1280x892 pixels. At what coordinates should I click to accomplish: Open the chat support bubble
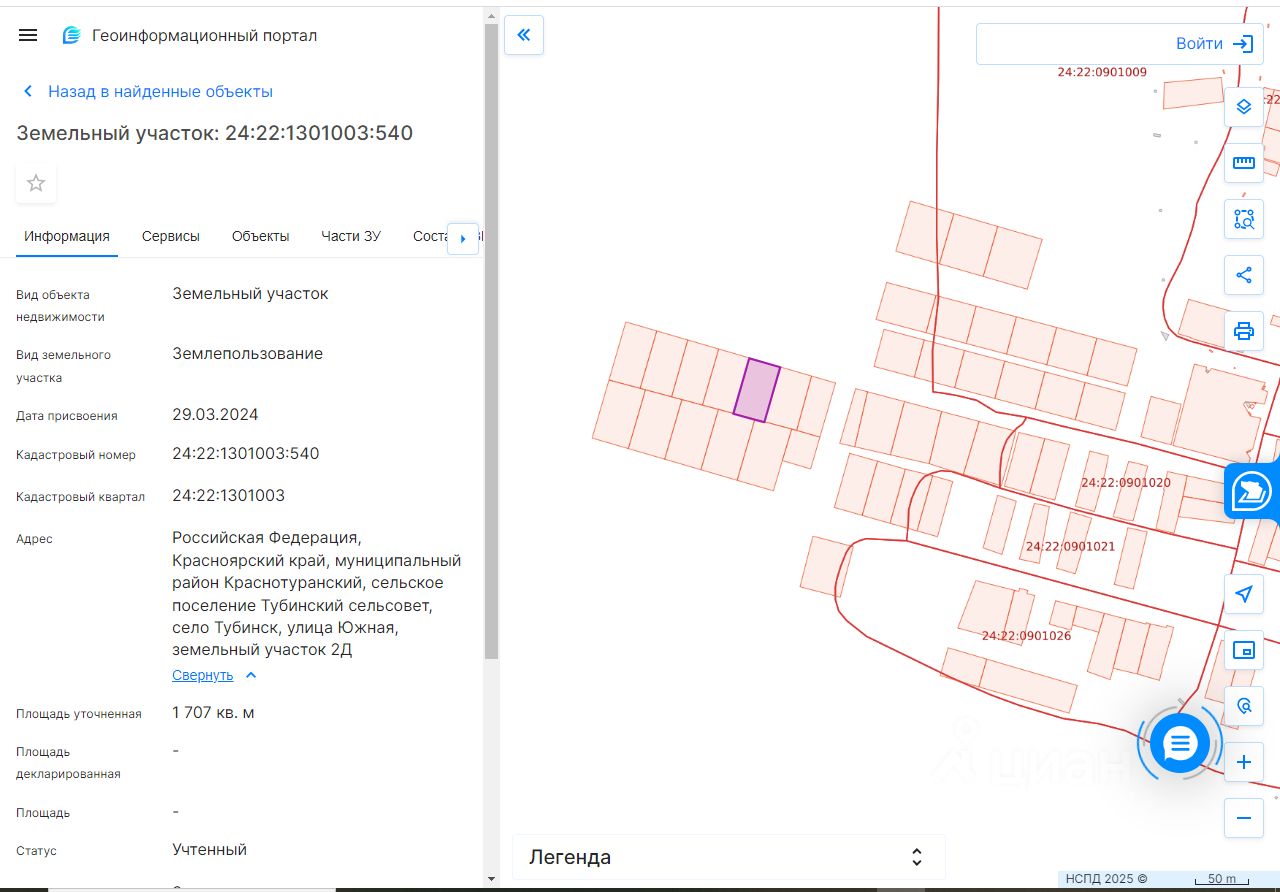pyautogui.click(x=1180, y=743)
